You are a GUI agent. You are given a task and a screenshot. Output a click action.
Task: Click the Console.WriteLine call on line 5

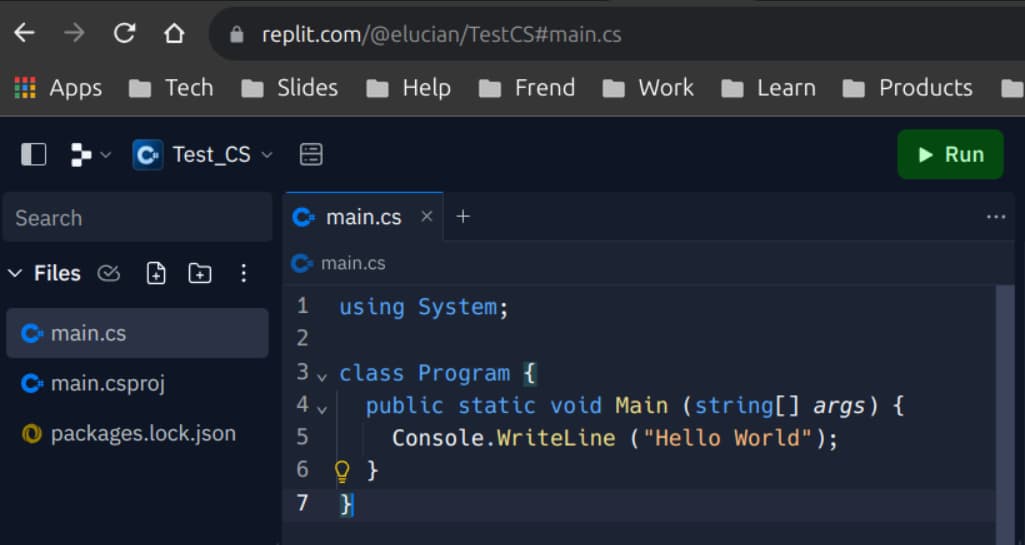click(x=504, y=438)
